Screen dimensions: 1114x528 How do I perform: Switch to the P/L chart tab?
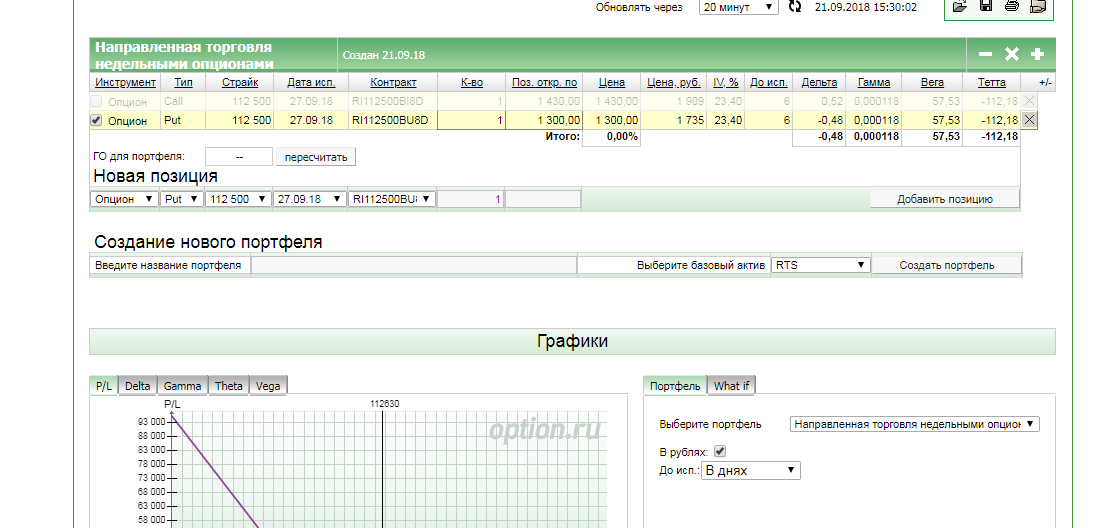click(104, 386)
